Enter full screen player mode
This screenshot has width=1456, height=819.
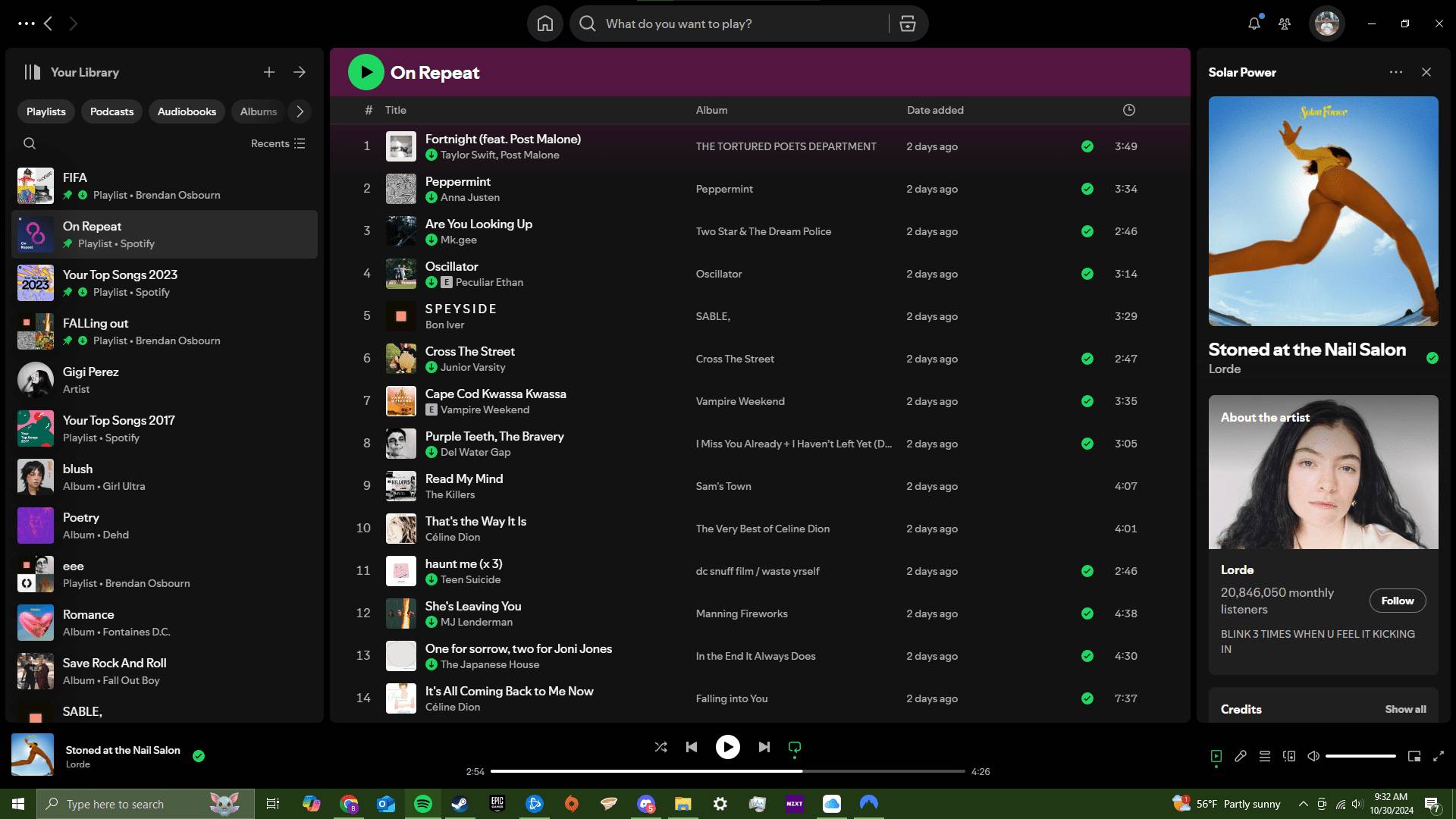coord(1439,756)
